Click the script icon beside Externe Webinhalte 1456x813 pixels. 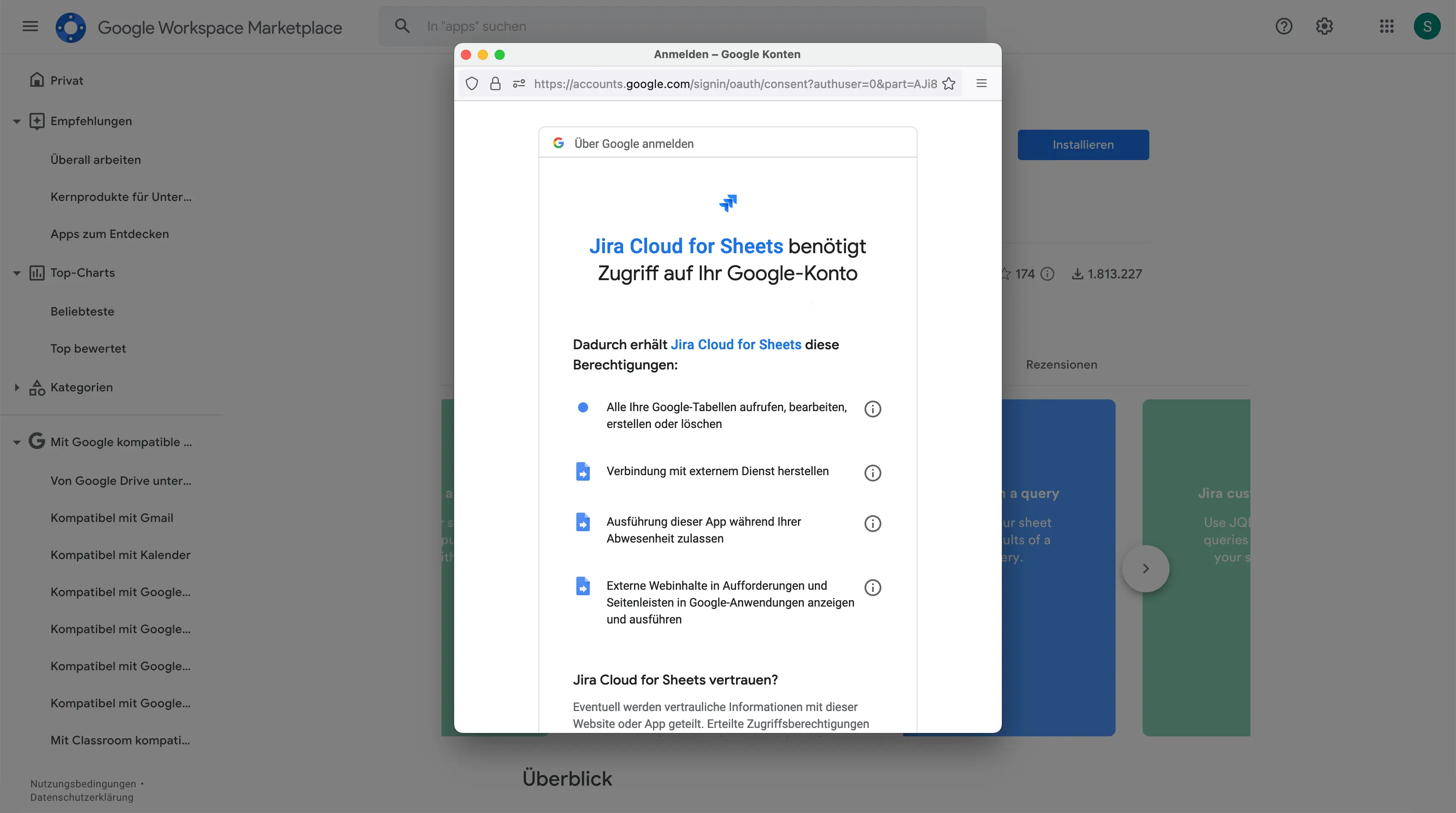tap(583, 586)
